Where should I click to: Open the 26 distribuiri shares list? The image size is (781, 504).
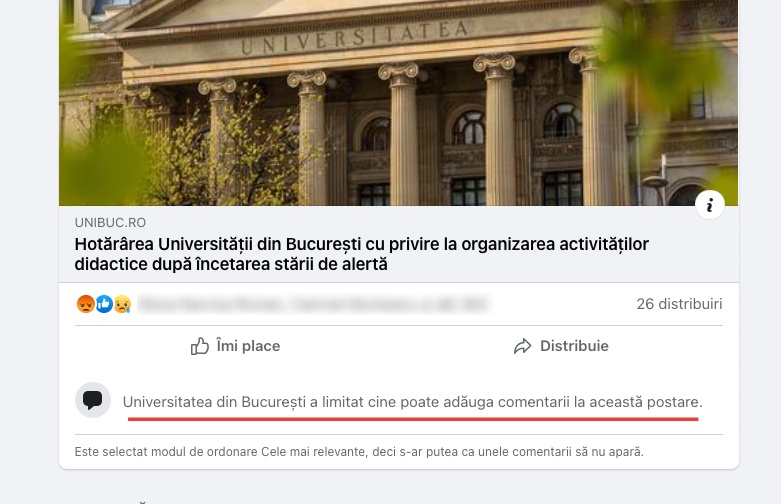point(679,304)
